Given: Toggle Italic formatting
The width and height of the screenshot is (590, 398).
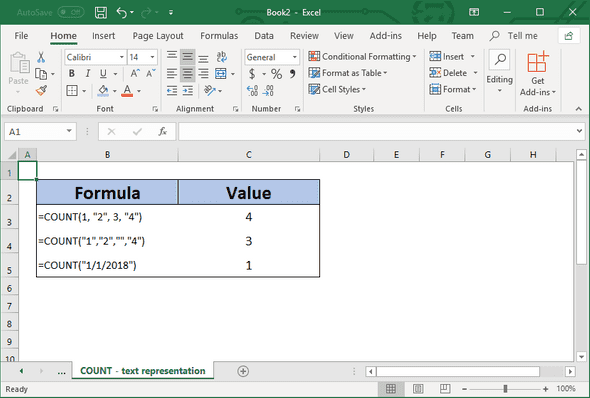Looking at the screenshot, I should [x=87, y=74].
